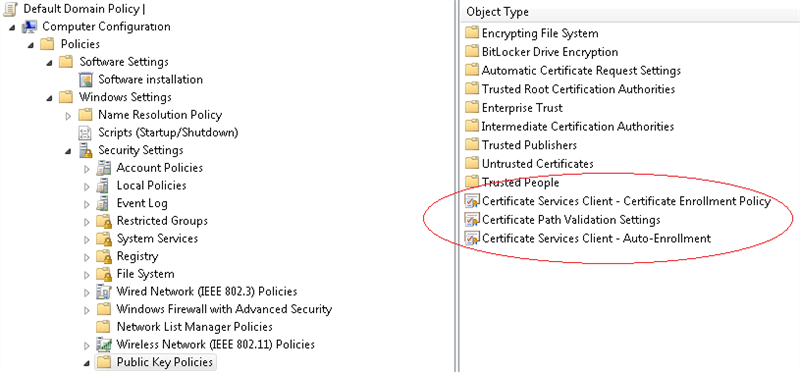Expand the System Services node
The image size is (800, 373).
(87, 240)
